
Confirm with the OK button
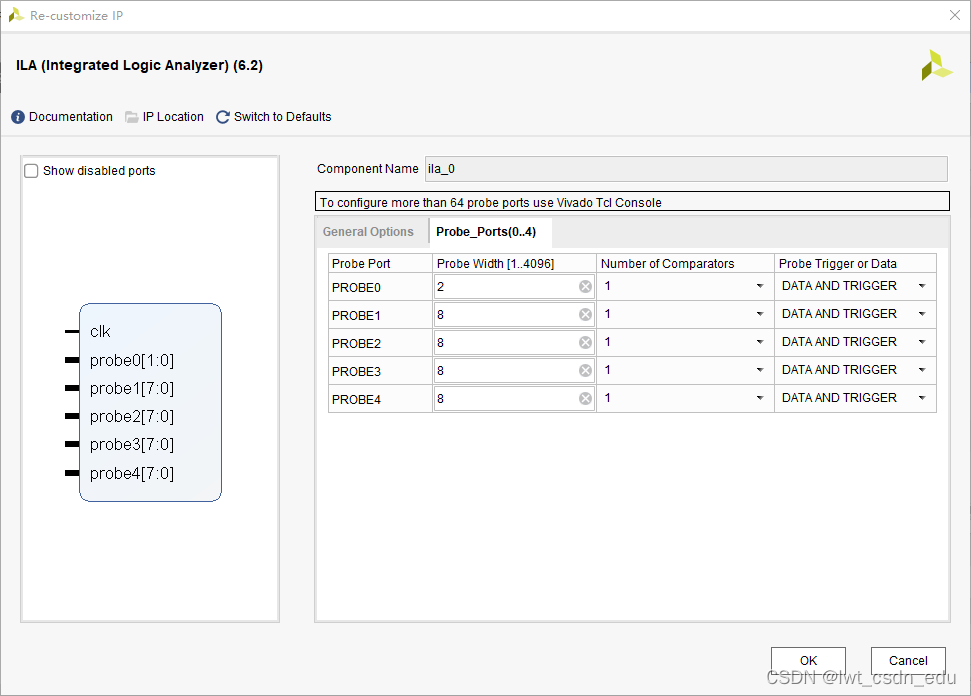click(x=808, y=661)
